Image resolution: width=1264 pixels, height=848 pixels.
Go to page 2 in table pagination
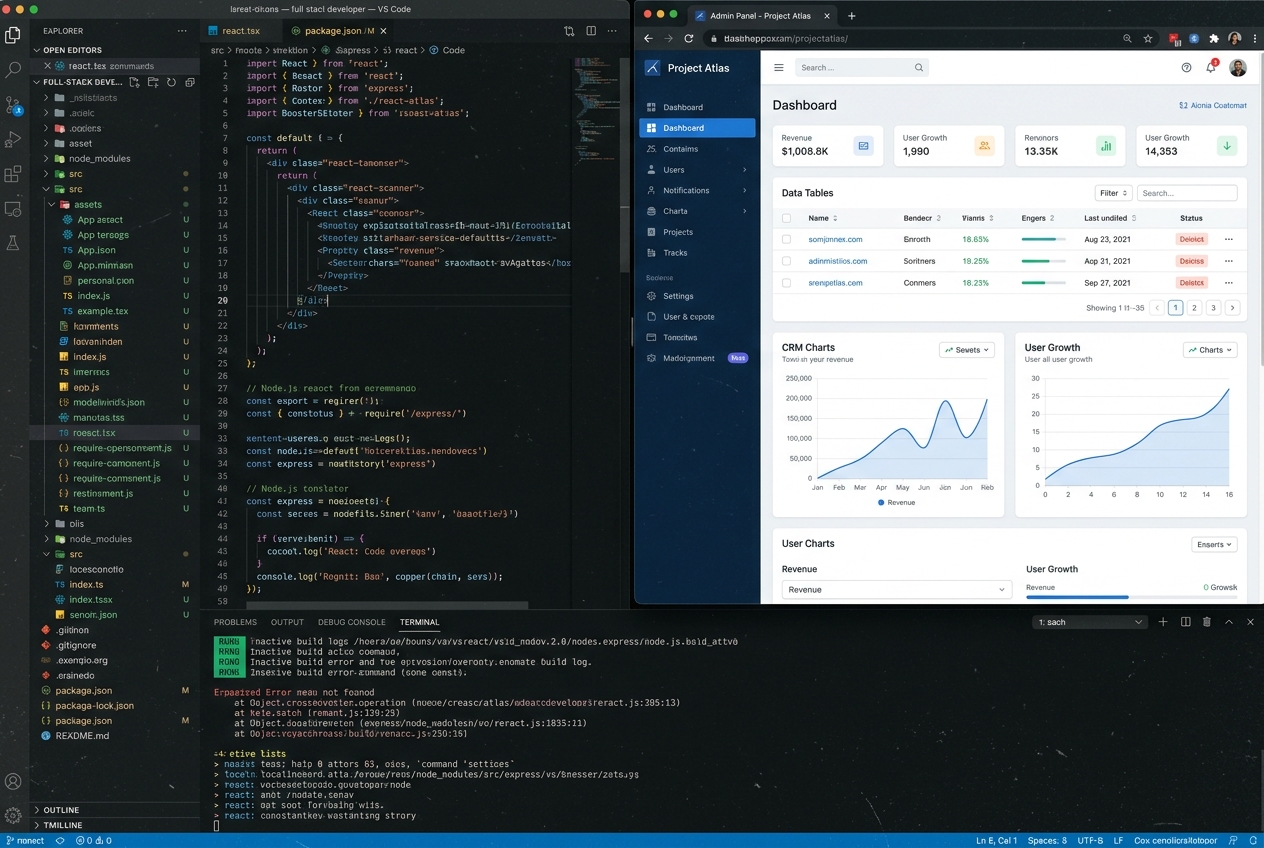(x=1194, y=308)
